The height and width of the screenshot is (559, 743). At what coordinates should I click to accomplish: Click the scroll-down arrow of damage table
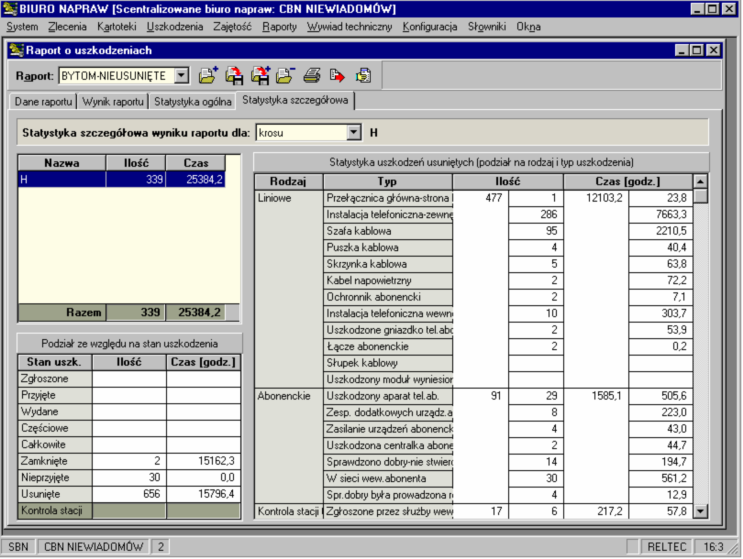[700, 511]
